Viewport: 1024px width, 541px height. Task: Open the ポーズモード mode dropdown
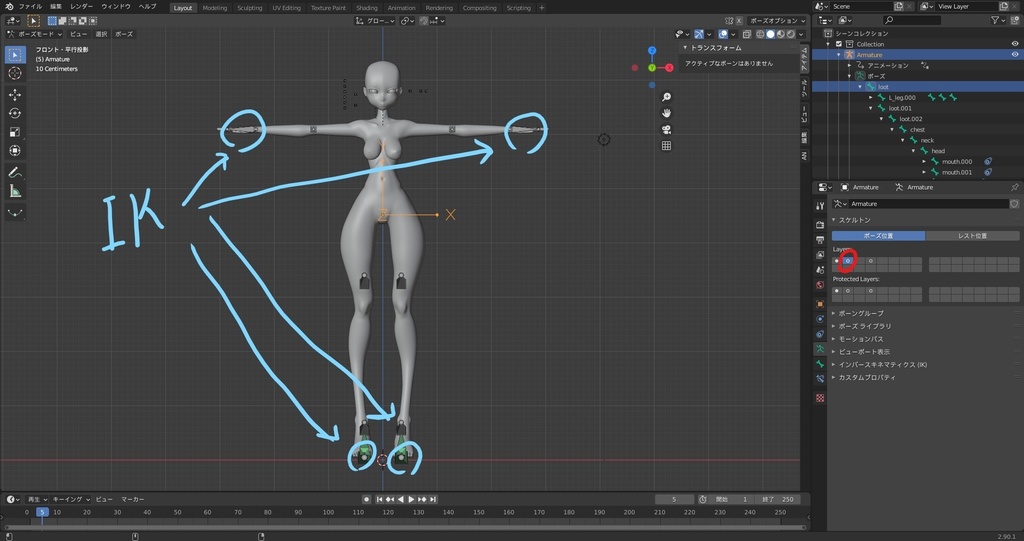point(35,34)
